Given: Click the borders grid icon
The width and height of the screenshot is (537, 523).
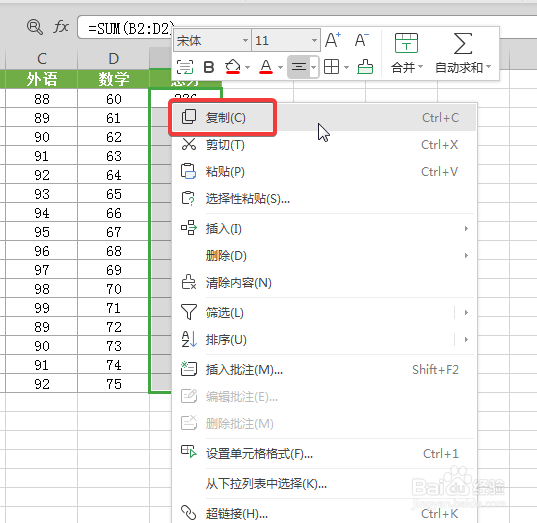Looking at the screenshot, I should [332, 66].
